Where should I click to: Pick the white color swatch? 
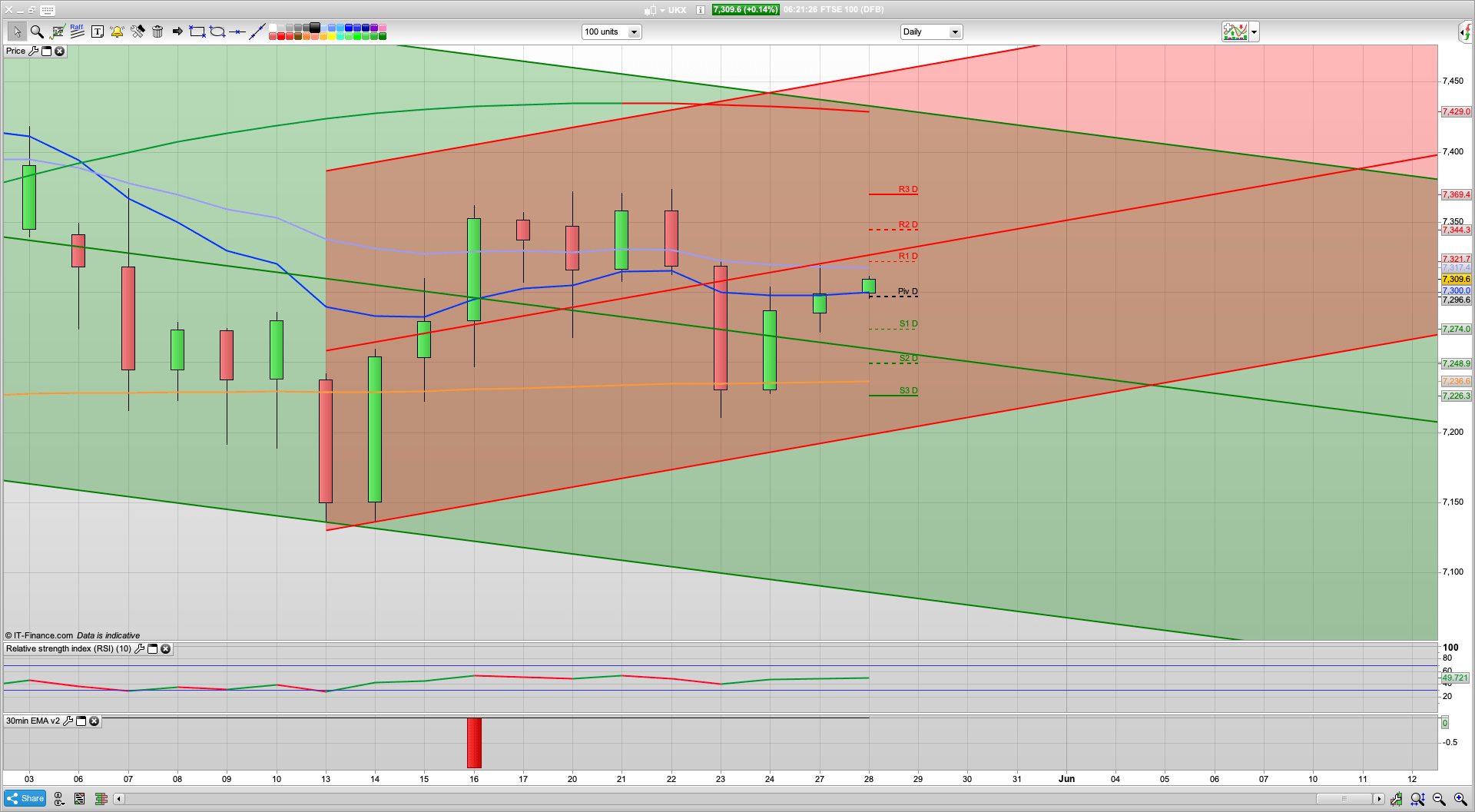pyautogui.click(x=273, y=28)
